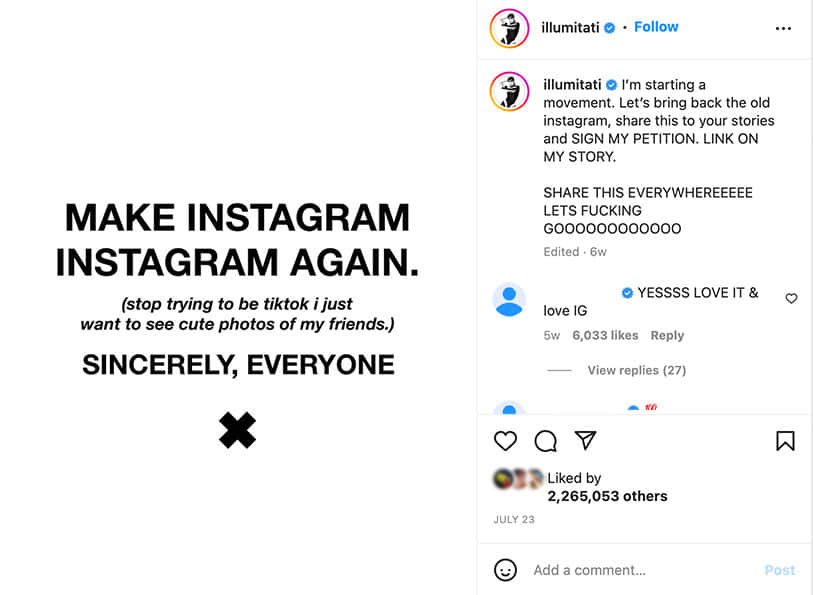Screen dimensions: 813x595
Task: Click illumitati's verified badge
Action: click(x=609, y=28)
